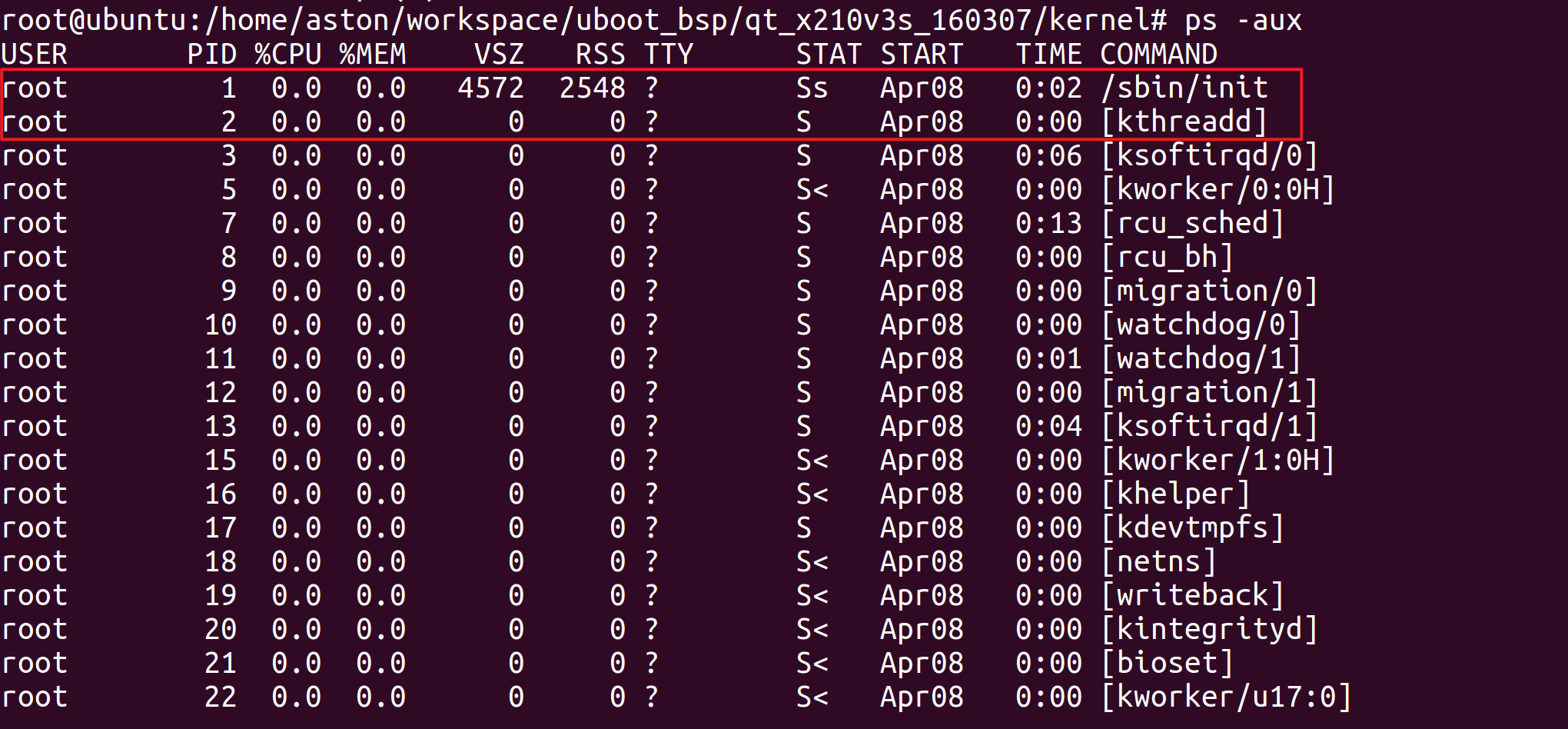Click the VSZ column header
The image size is (1568, 729).
[x=500, y=54]
